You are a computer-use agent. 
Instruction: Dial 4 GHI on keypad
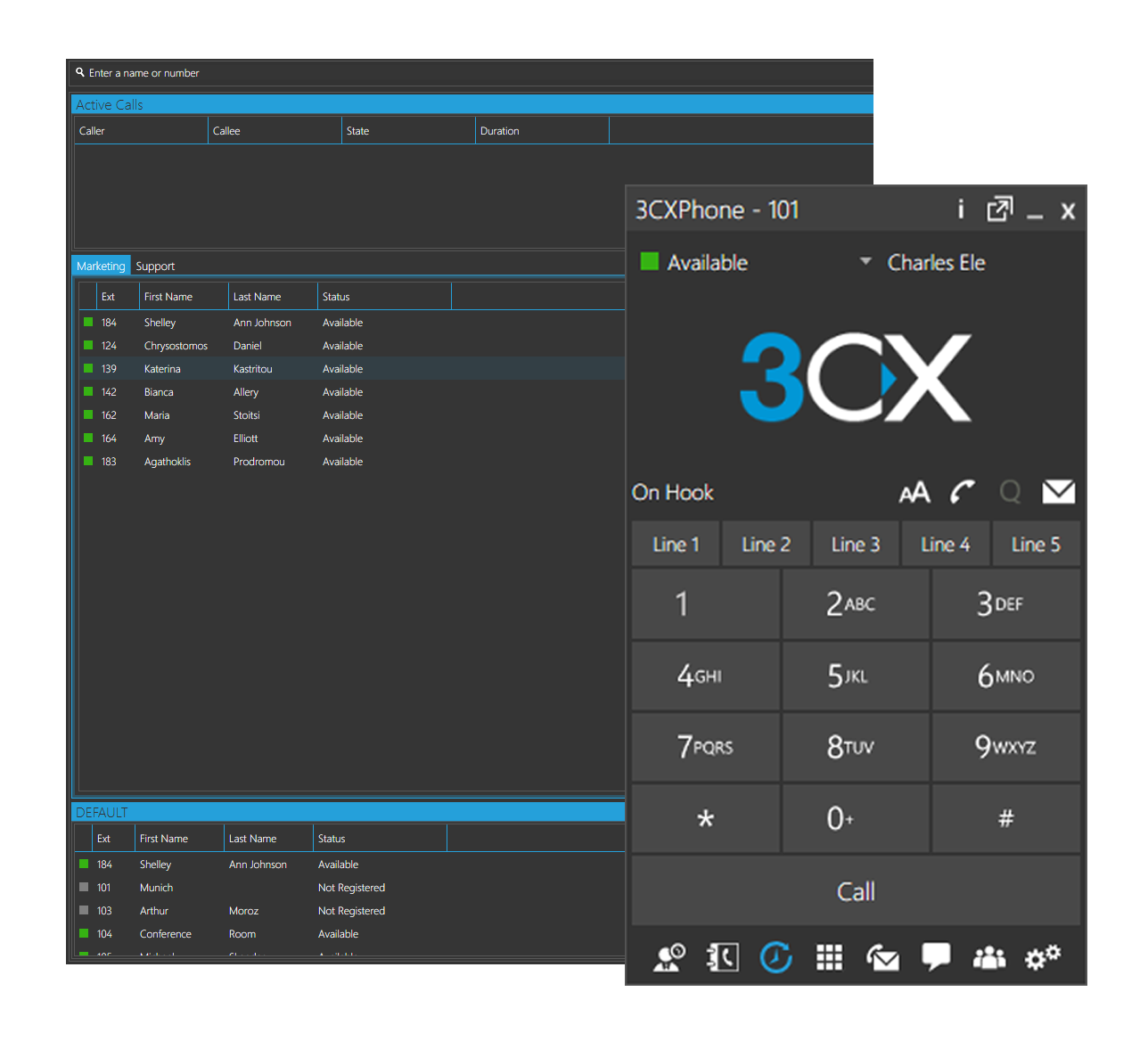(x=706, y=676)
